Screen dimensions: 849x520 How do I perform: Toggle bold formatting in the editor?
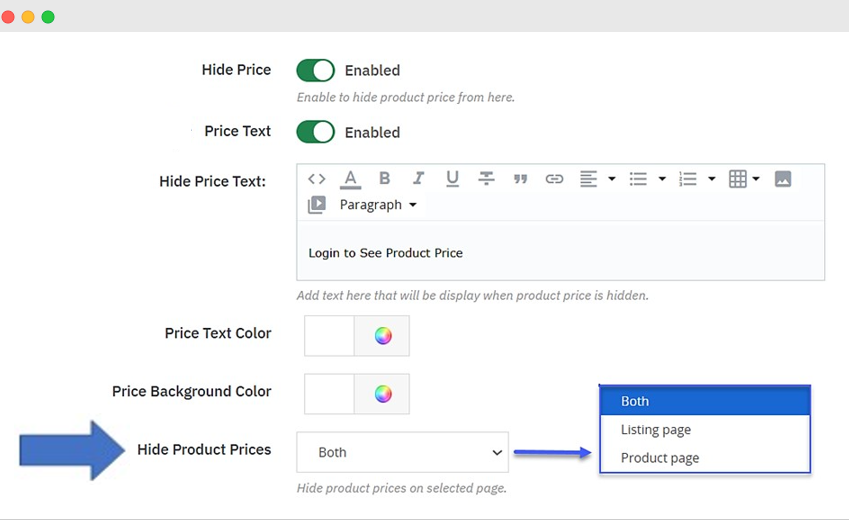pos(384,179)
